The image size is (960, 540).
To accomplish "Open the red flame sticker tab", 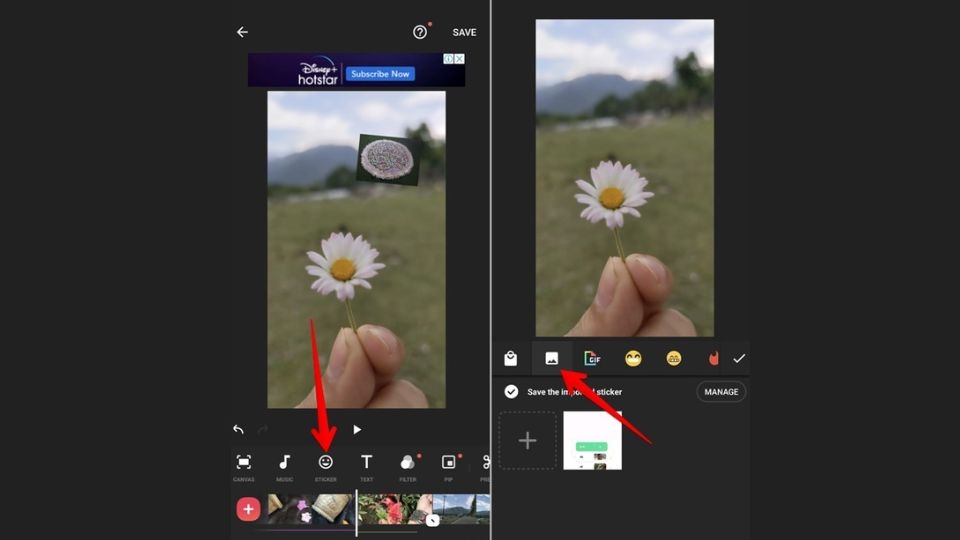I will [x=713, y=358].
